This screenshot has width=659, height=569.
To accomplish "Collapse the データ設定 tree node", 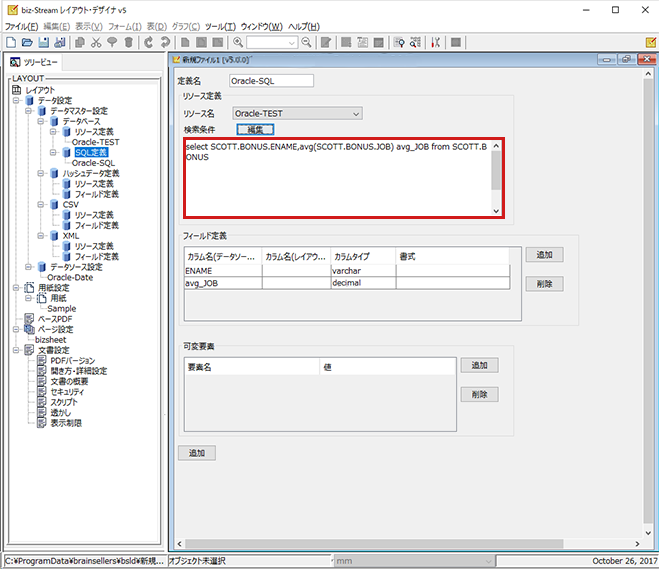I will [x=16, y=100].
